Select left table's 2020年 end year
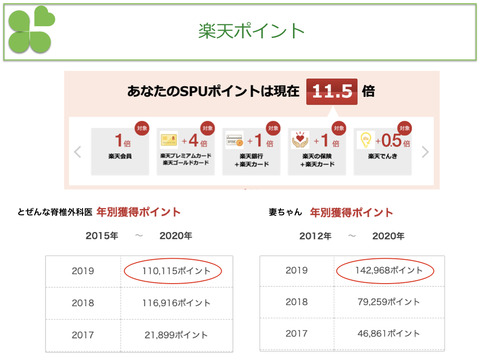The height and width of the screenshot is (360, 480). pyautogui.click(x=176, y=236)
